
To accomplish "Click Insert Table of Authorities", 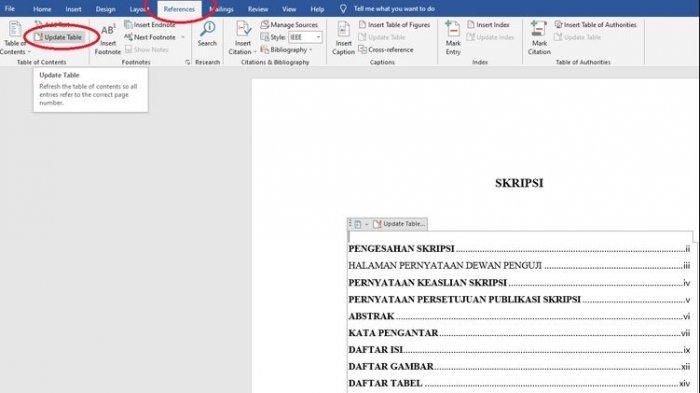I will [596, 25].
